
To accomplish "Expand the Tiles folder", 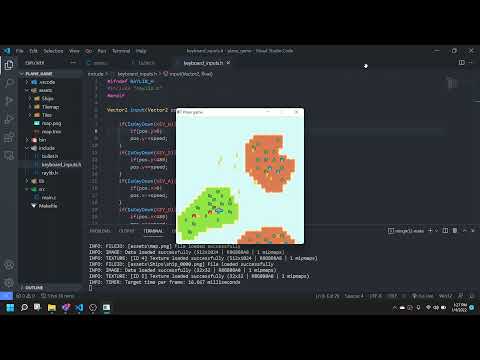I will 50,115.
